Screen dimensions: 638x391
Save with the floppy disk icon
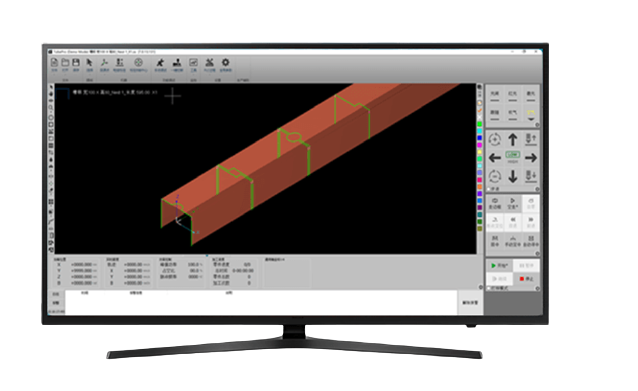click(x=76, y=63)
